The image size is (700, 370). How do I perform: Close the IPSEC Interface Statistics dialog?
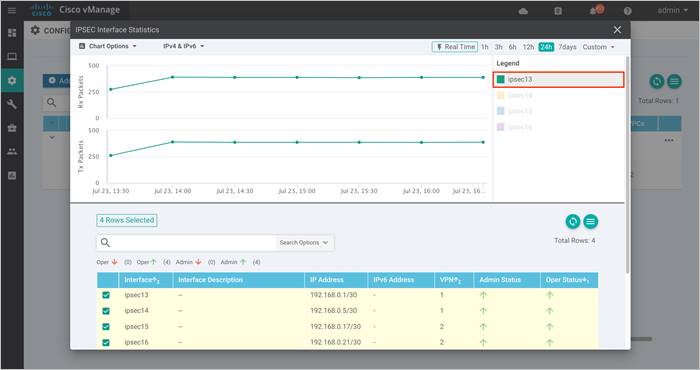pyautogui.click(x=617, y=30)
